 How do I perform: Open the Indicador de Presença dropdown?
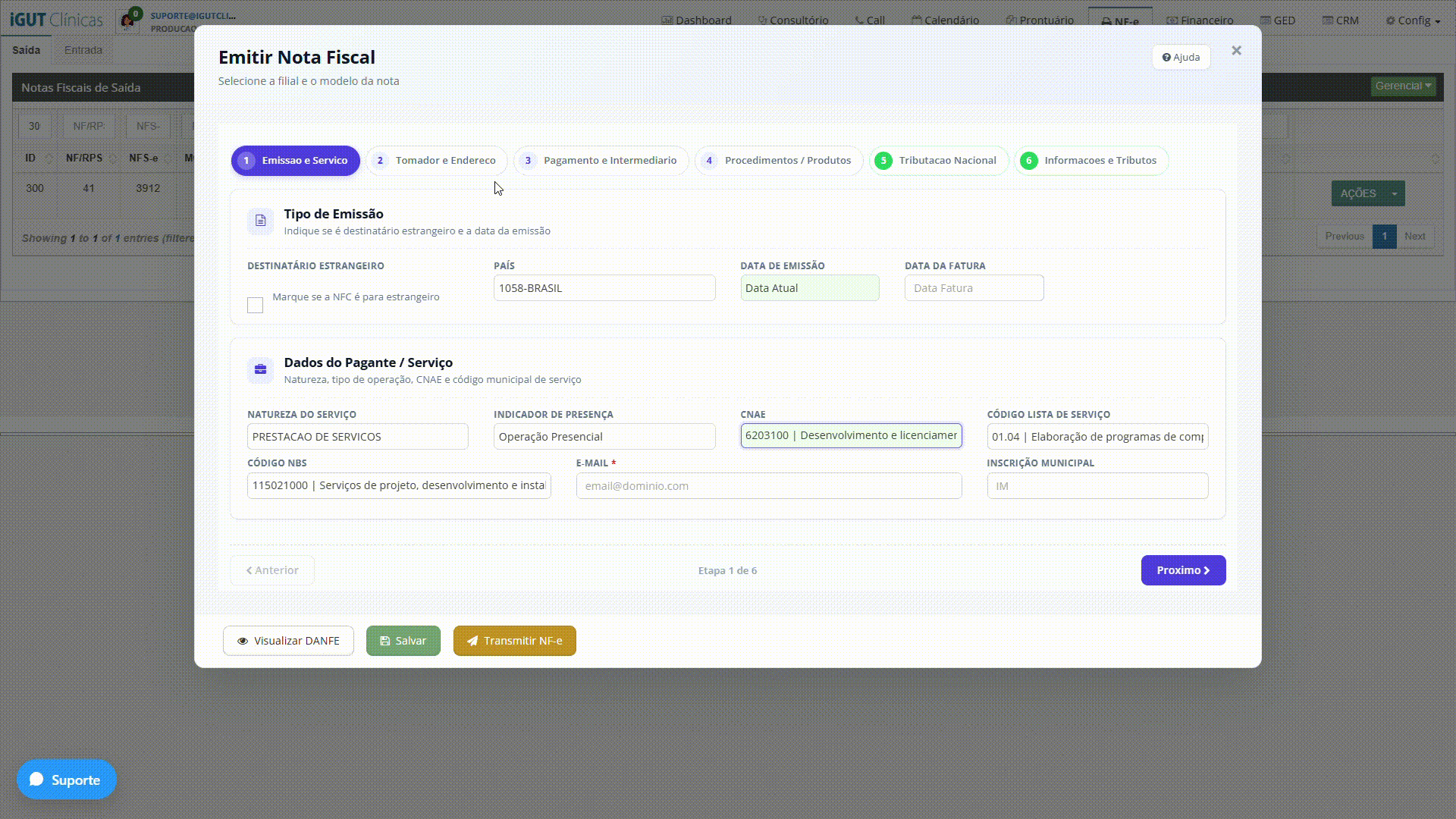pyautogui.click(x=604, y=437)
